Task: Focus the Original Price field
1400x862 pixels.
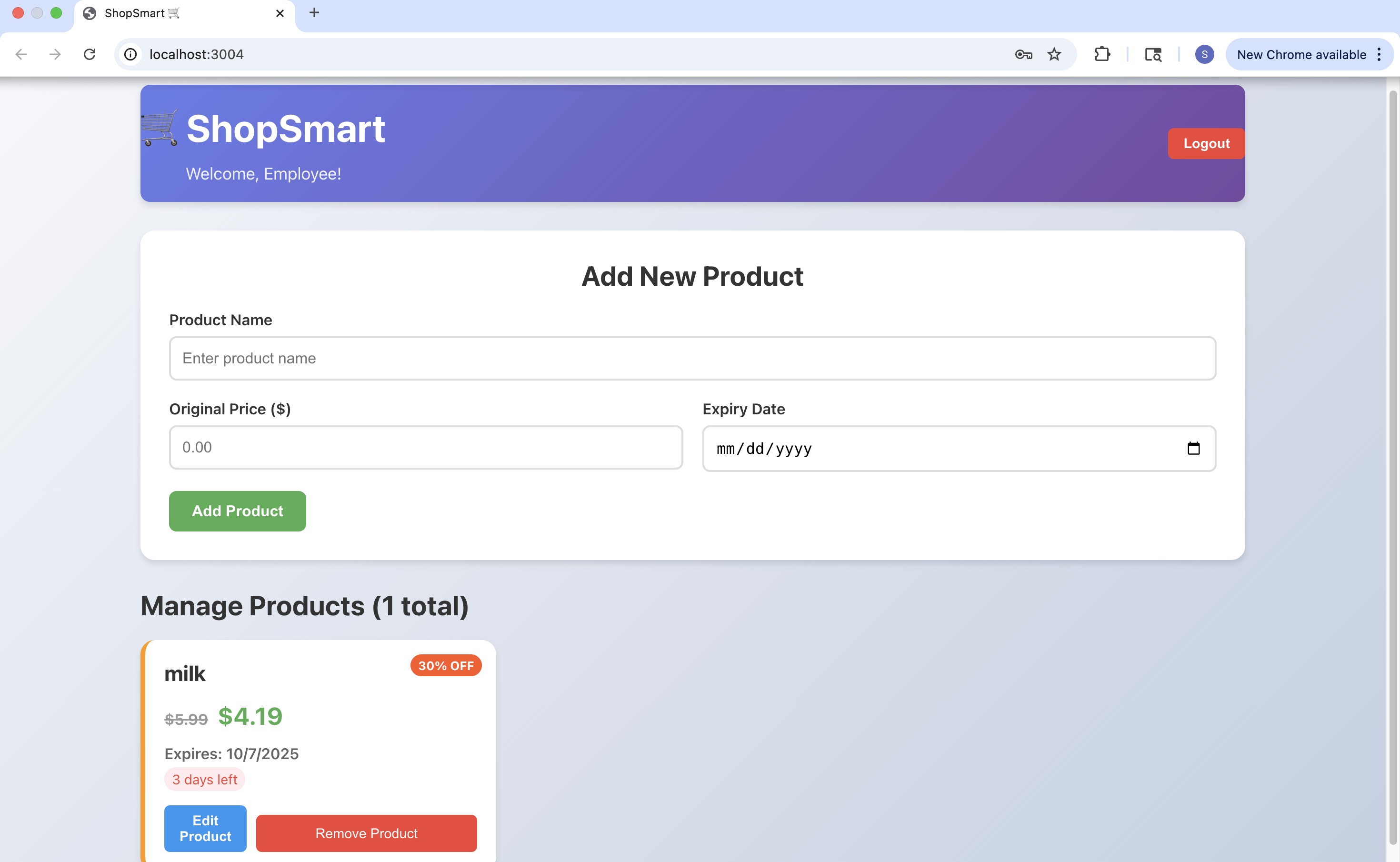Action: (x=425, y=448)
